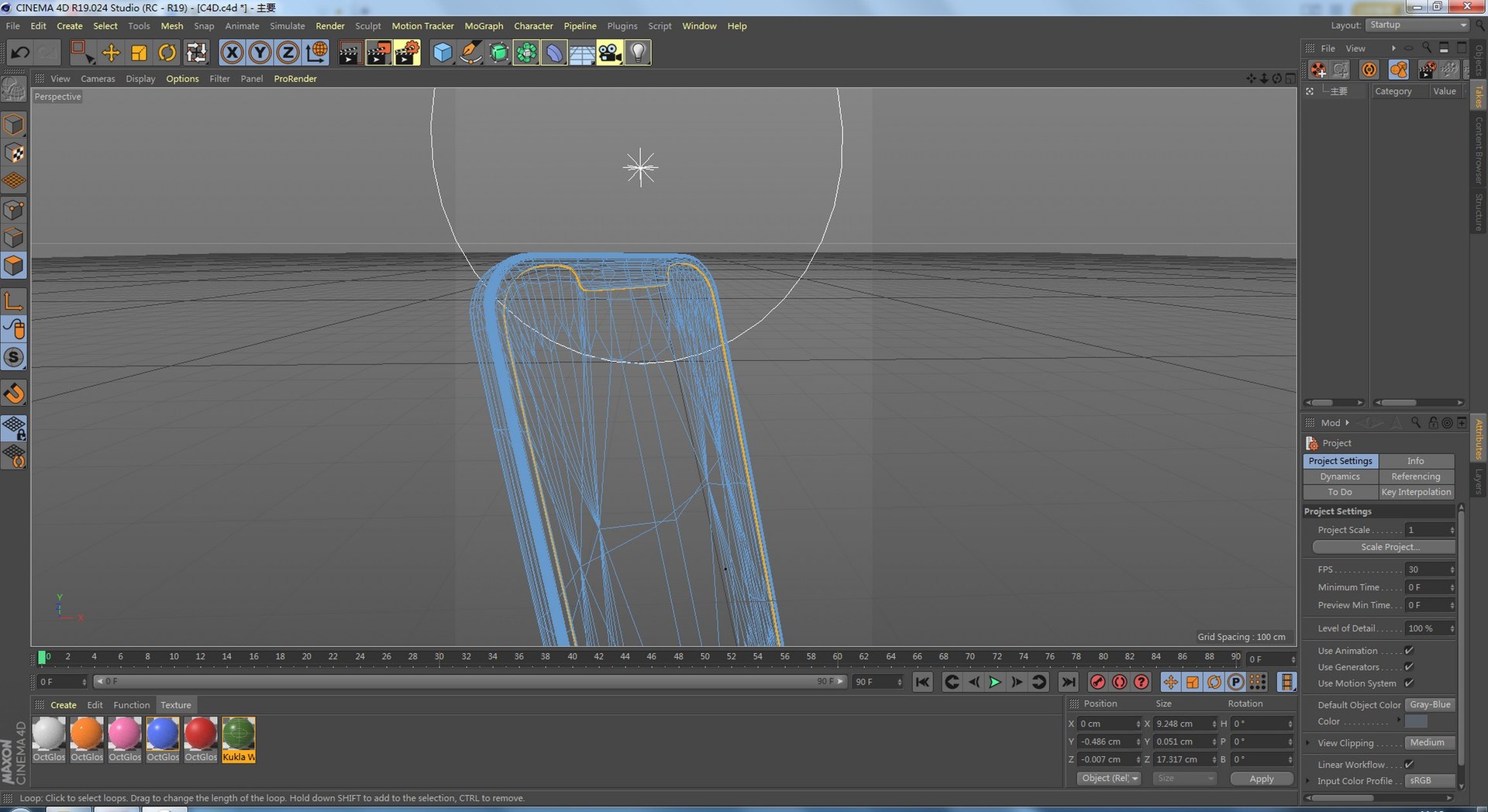1488x812 pixels.
Task: Toggle Y axis lock
Action: pos(260,53)
